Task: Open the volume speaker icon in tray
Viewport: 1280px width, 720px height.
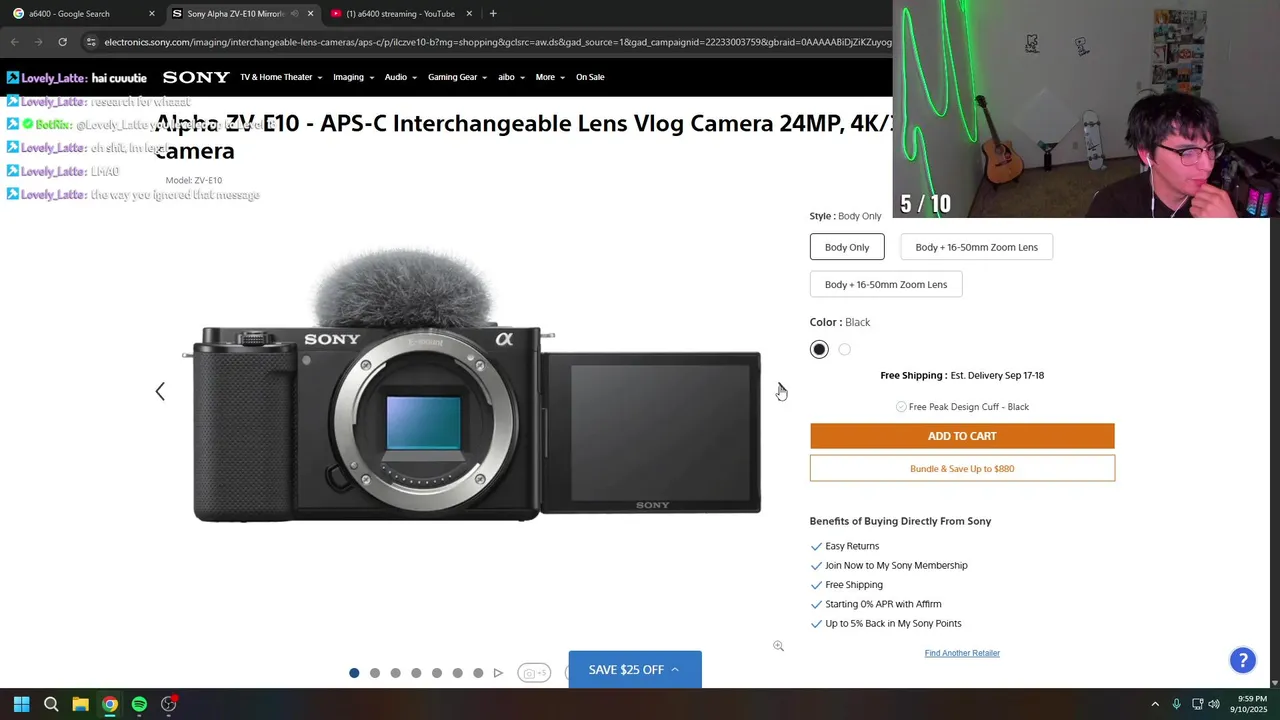Action: pos(1214,704)
